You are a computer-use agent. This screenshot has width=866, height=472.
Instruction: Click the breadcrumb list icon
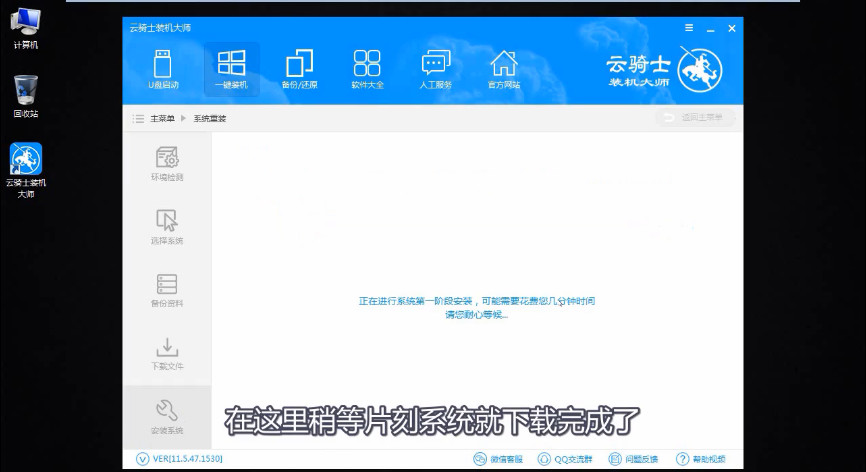[138, 118]
